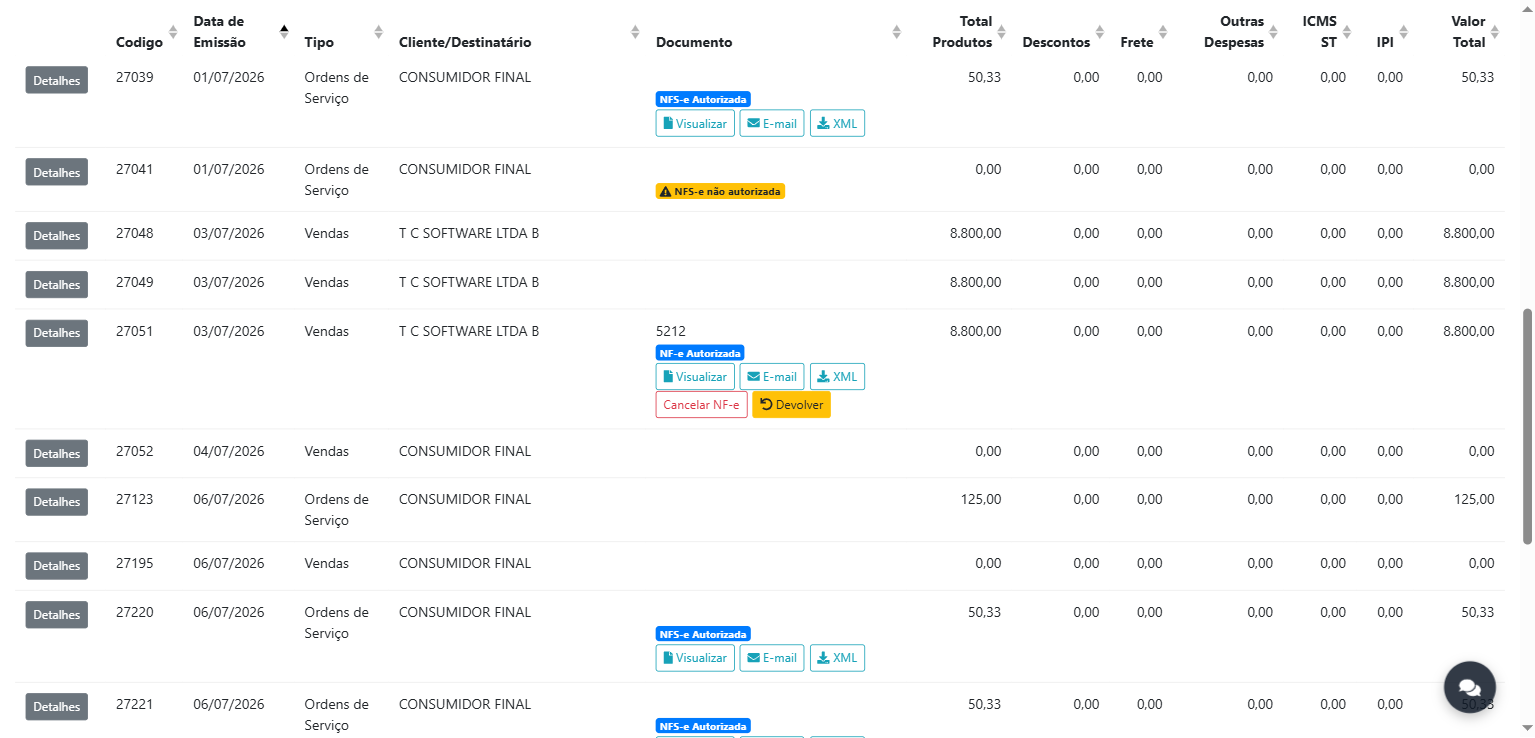View Detalhes of order 27052
Screen dimensions: 1535x738
point(56,454)
